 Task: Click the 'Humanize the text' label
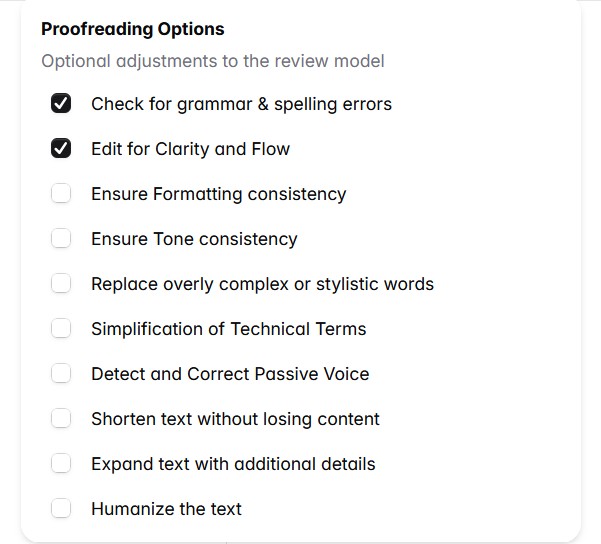click(x=166, y=509)
